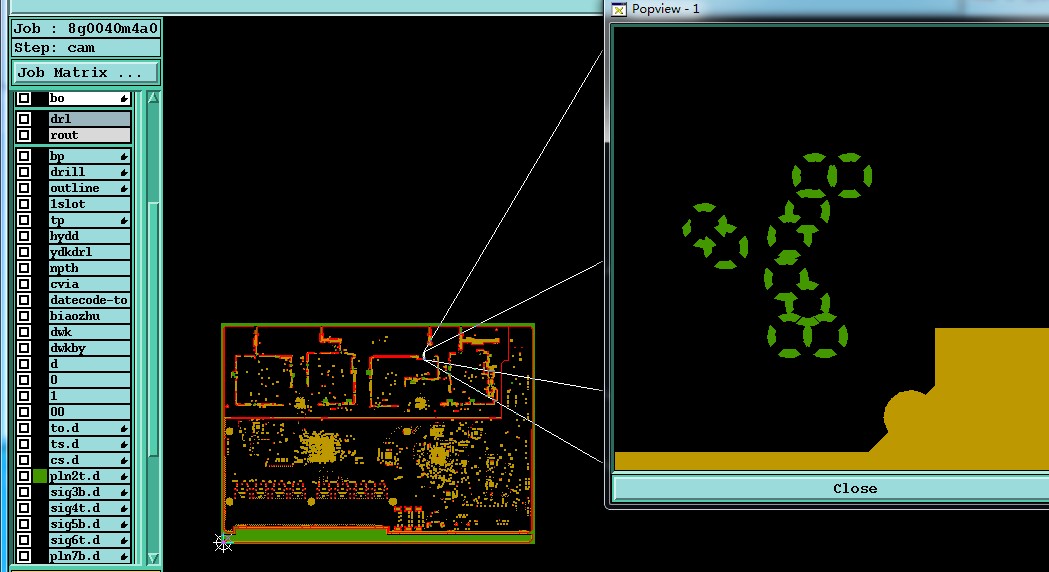The width and height of the screenshot is (1049, 572).
Task: Click the marker icon on outline layer
Action: 124,188
